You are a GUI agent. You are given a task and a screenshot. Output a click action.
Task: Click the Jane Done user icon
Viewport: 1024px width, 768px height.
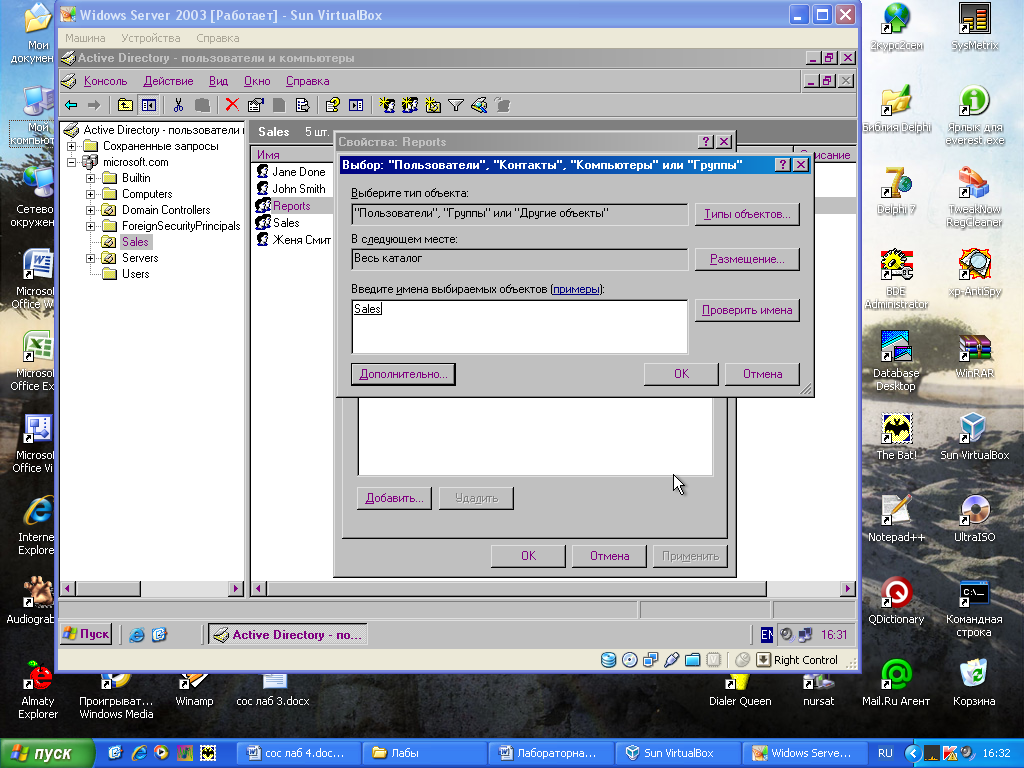pyautogui.click(x=263, y=172)
